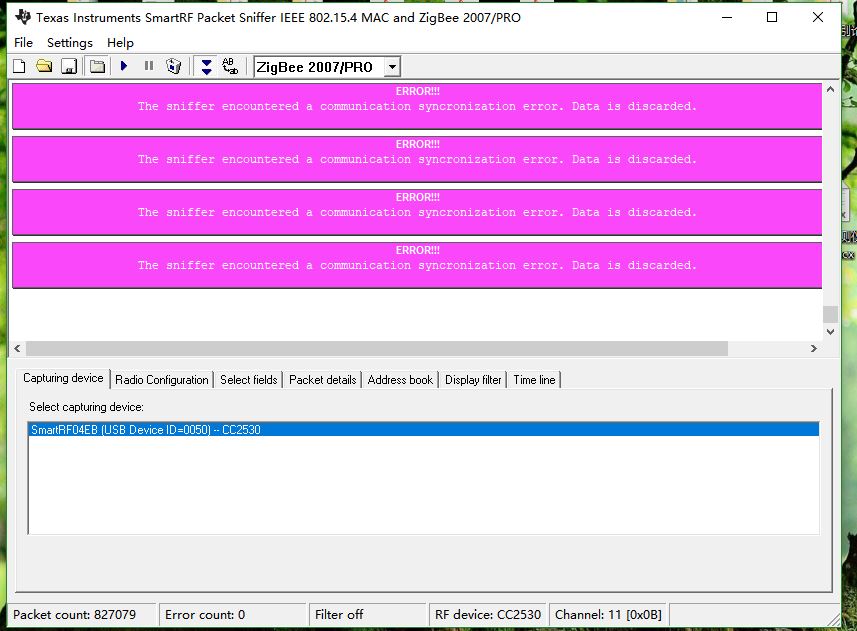Click the AB/ab small font toggle icon

(x=230, y=67)
